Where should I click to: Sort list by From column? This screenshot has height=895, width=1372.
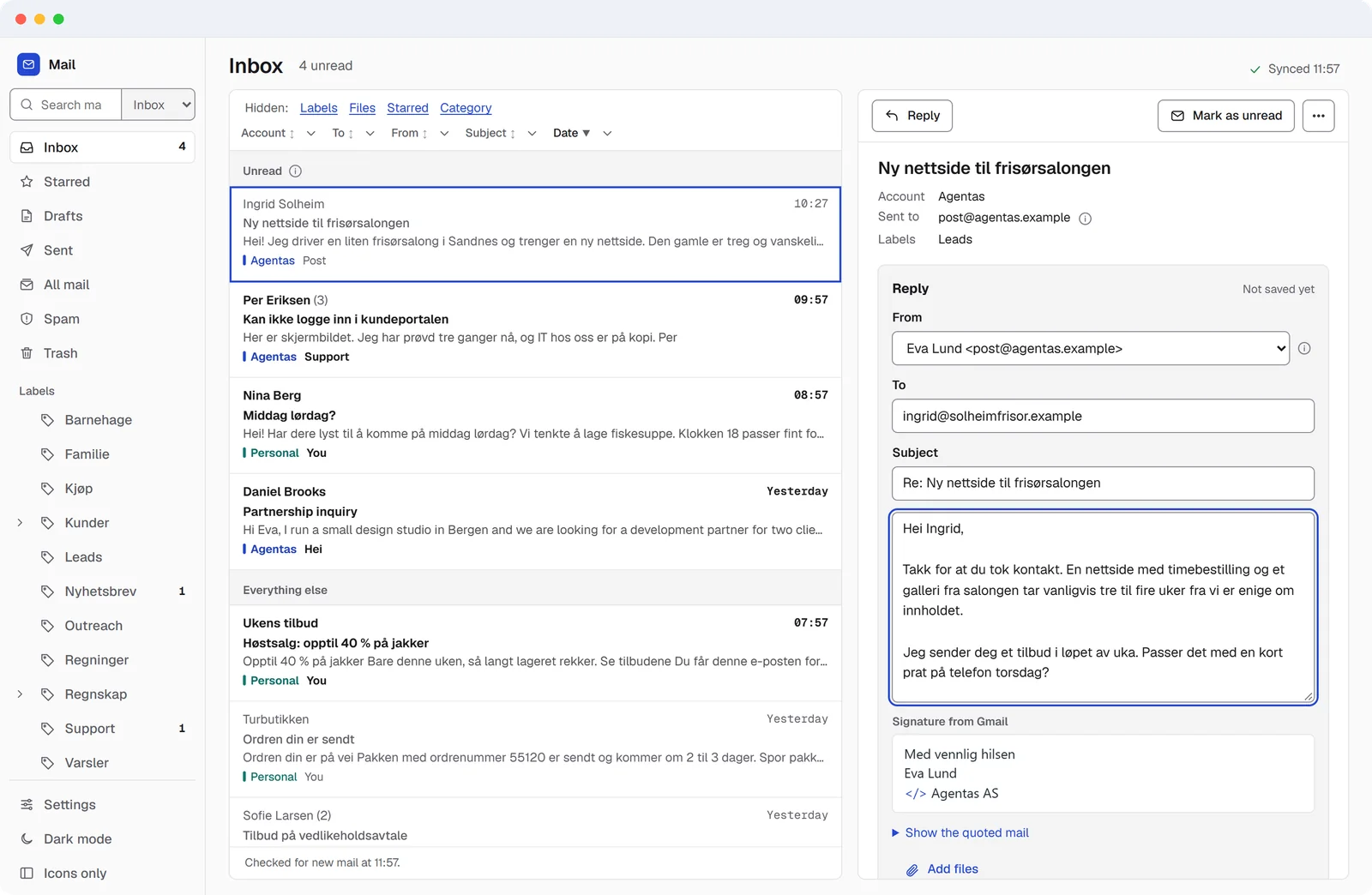pyautogui.click(x=409, y=133)
